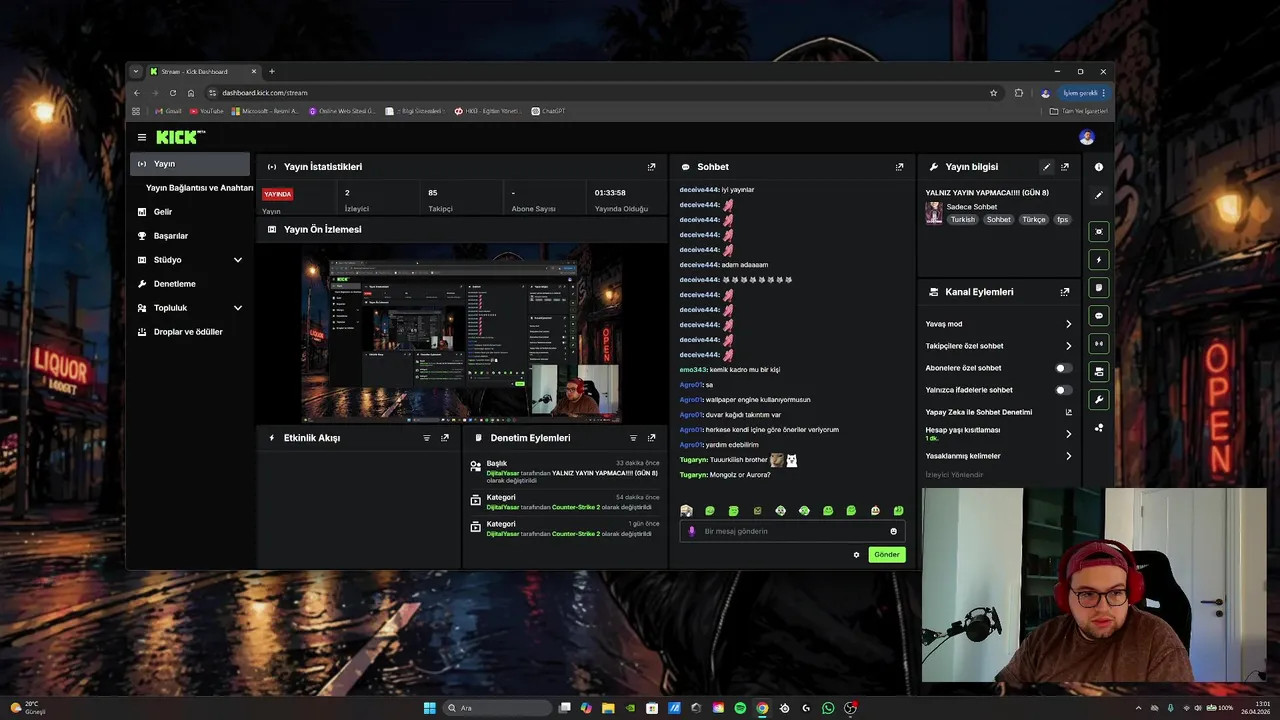Open filter options in Denetim Eylemleri

click(x=633, y=438)
